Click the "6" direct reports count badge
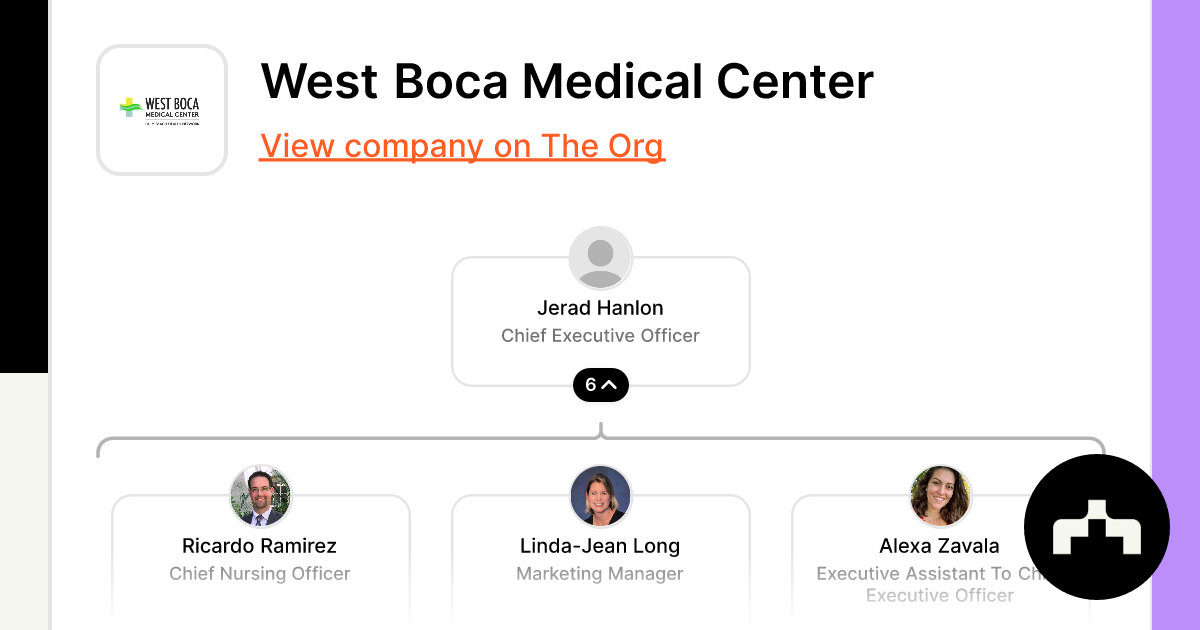The image size is (1200, 630). [x=591, y=384]
